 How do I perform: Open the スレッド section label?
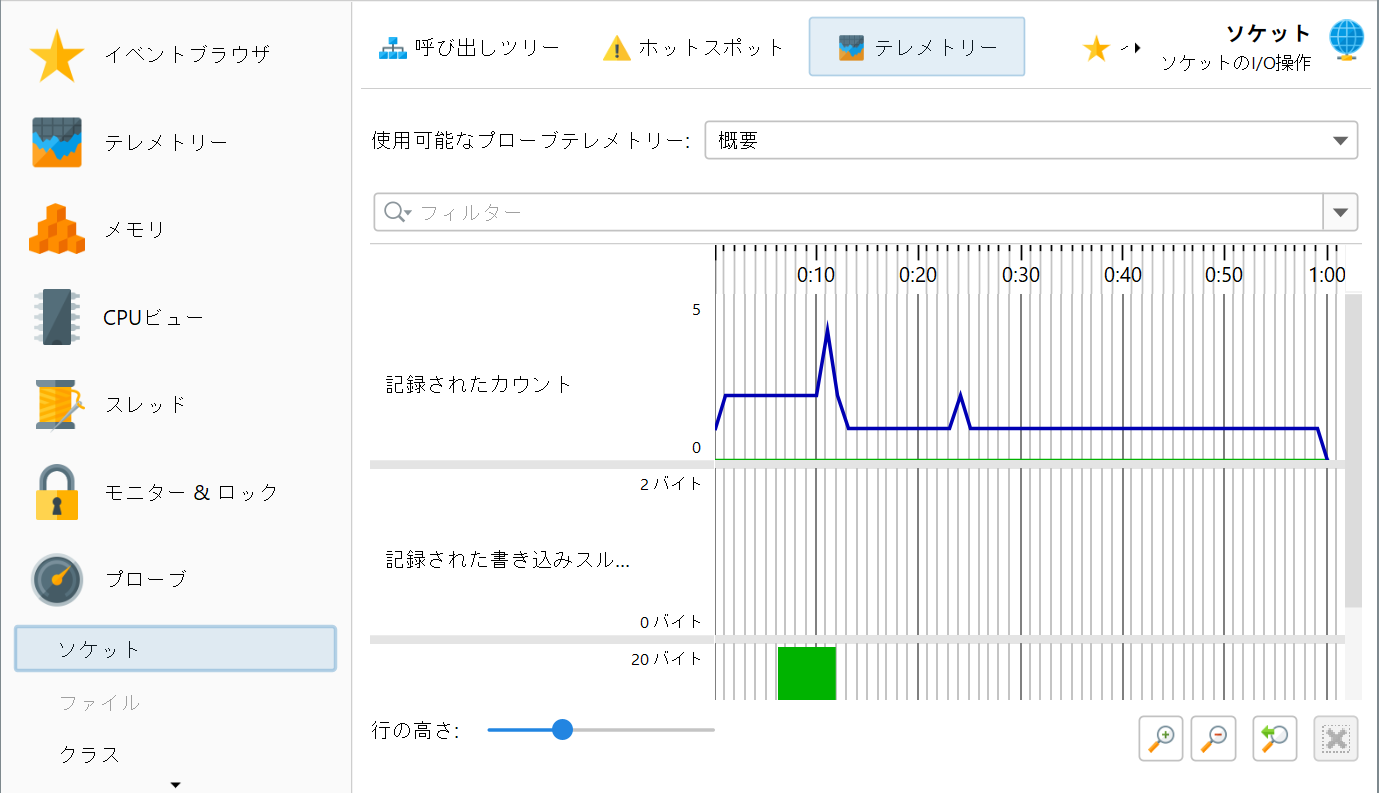(146, 405)
